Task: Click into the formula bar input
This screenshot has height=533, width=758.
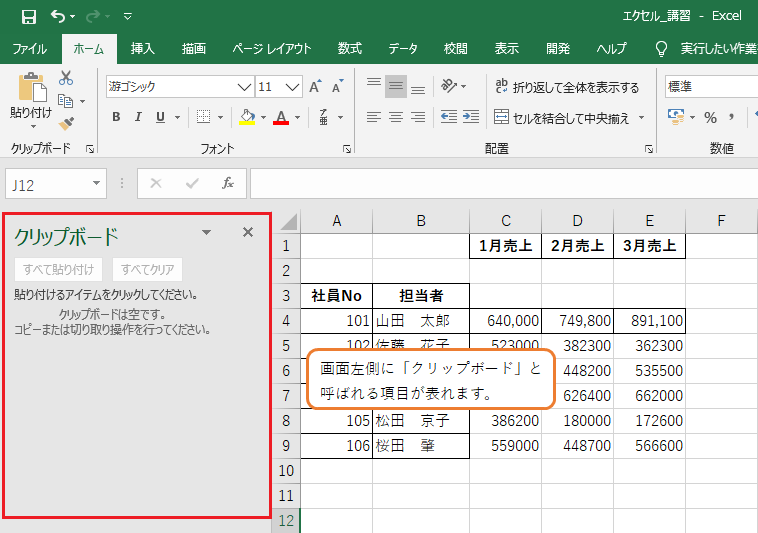Action: (504, 184)
